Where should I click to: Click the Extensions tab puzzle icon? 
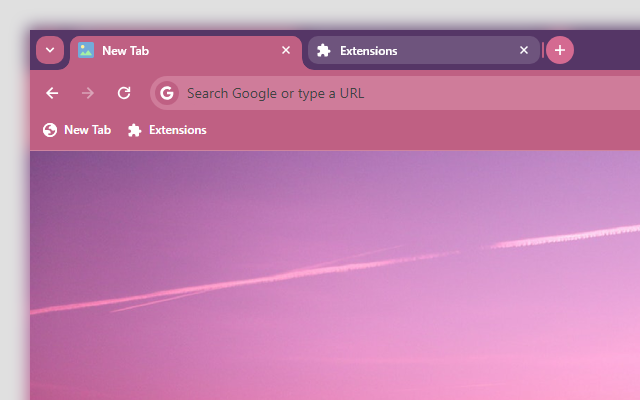click(323, 51)
